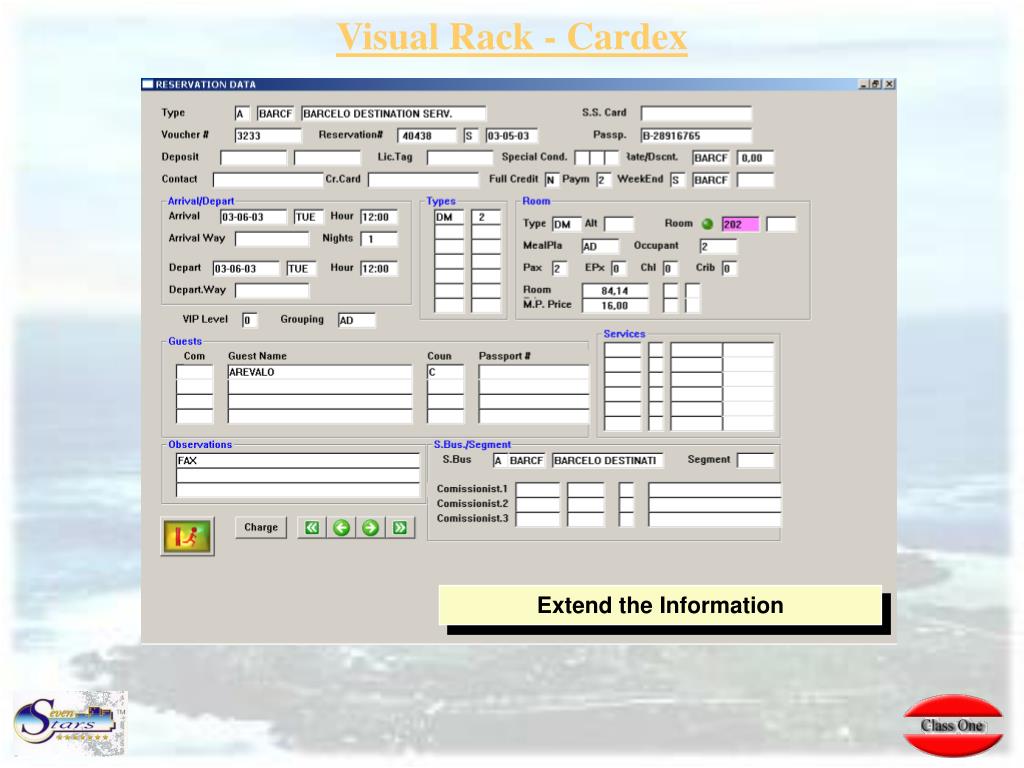
Task: Click the Pax field
Action: pos(560,268)
